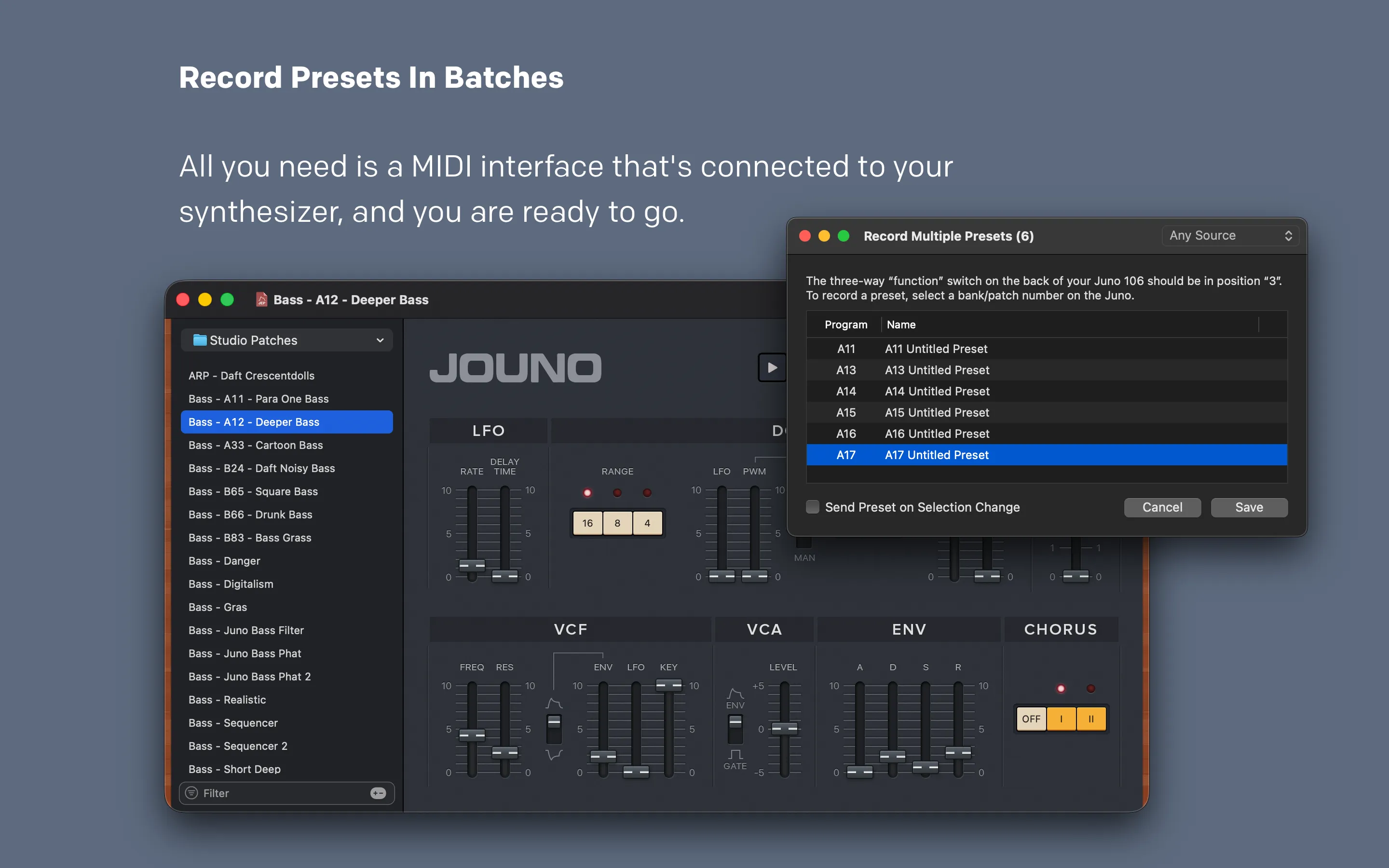
Task: Enable chorus mode I
Action: (x=1061, y=719)
